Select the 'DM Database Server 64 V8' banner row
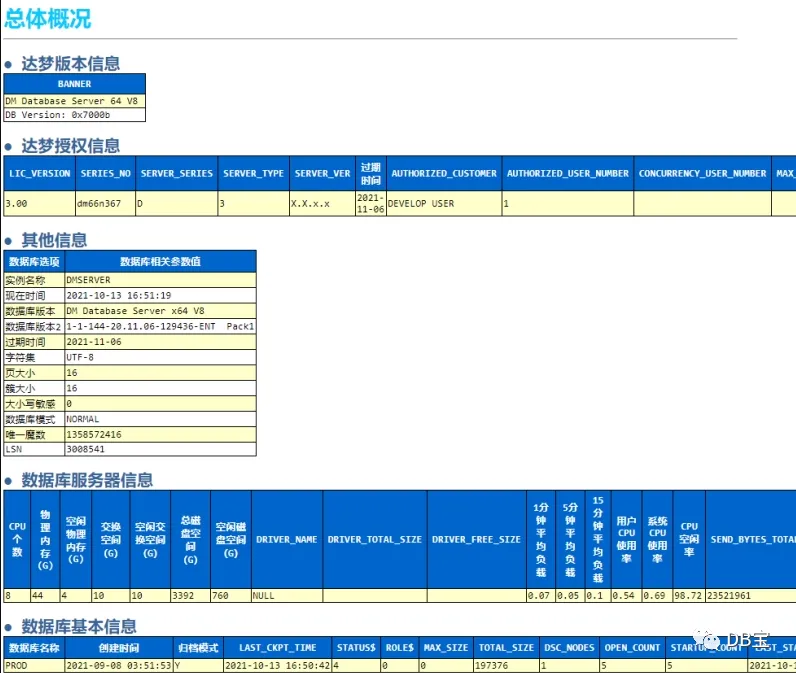 coord(75,101)
